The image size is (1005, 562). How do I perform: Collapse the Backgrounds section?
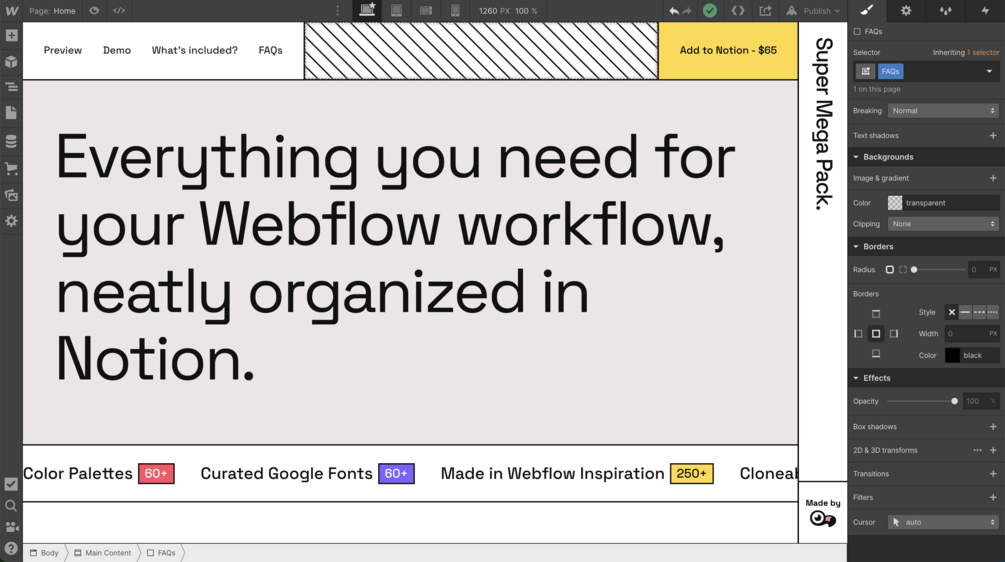(x=888, y=157)
